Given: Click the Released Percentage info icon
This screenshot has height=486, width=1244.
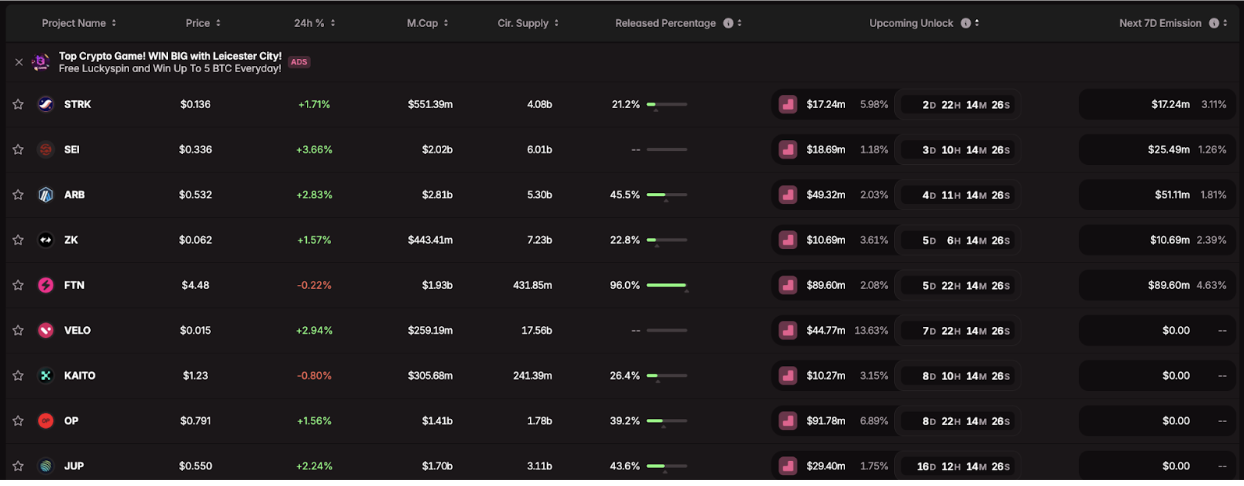Looking at the screenshot, I should point(728,23).
